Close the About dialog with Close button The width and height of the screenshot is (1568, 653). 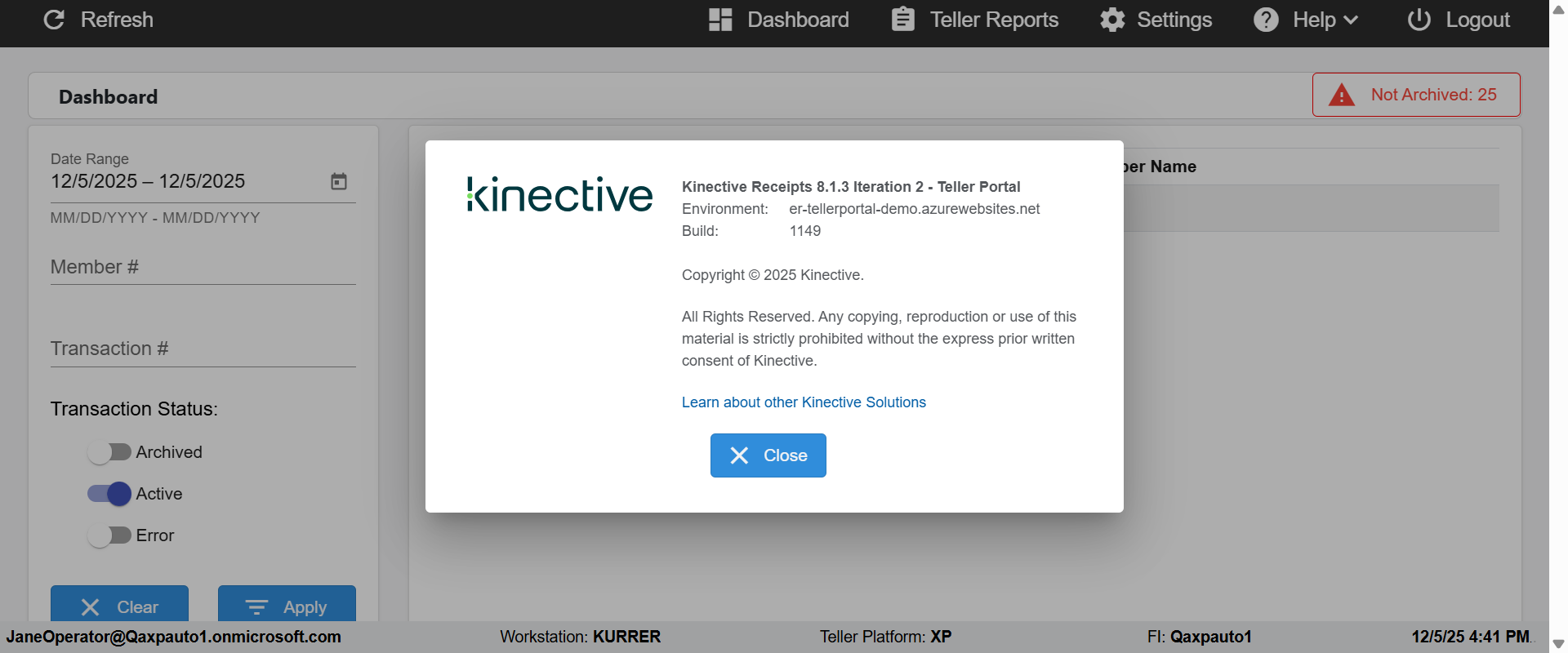pos(768,455)
